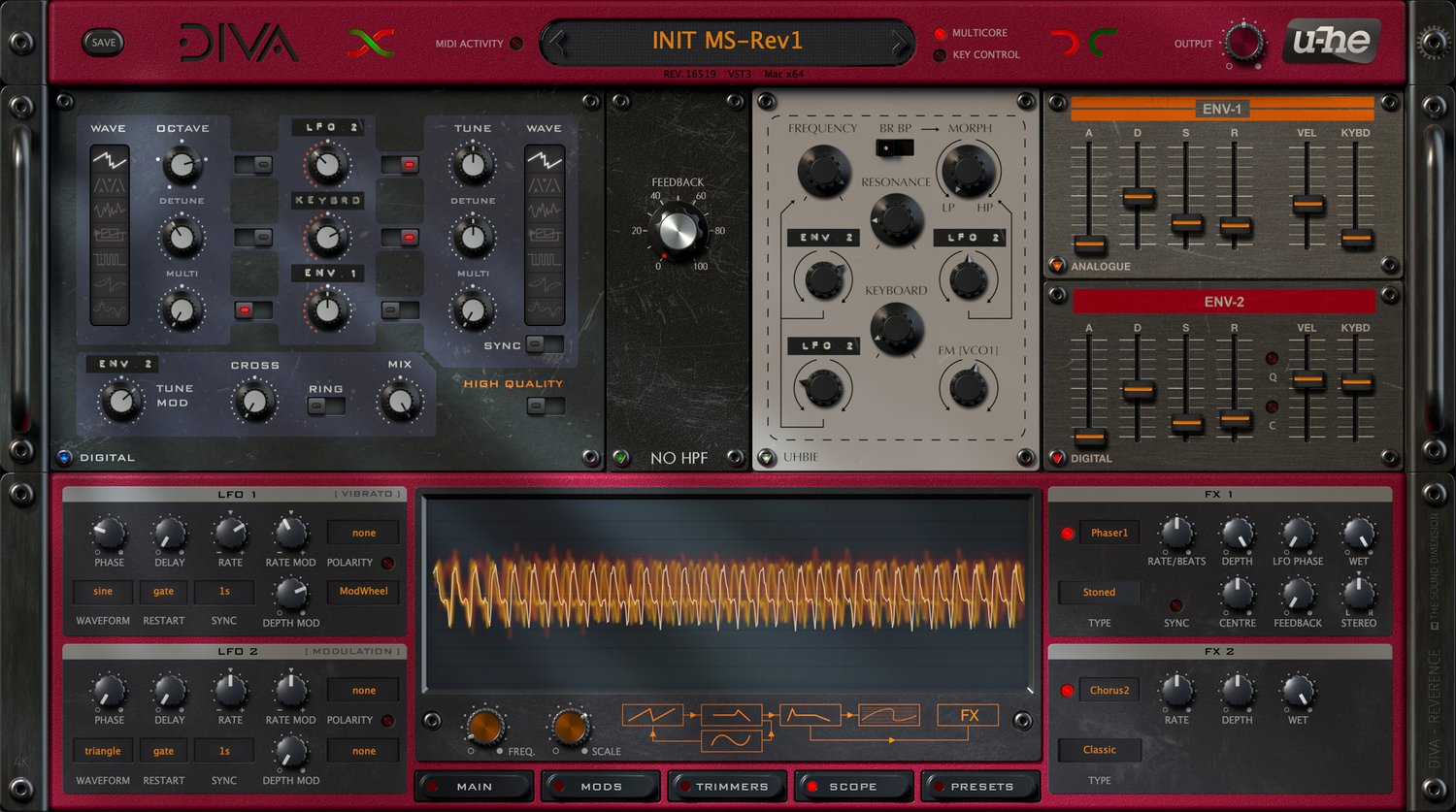1456x812 pixels.
Task: Toggle the phaser SYNC LED in FX 1
Action: (x=1176, y=605)
